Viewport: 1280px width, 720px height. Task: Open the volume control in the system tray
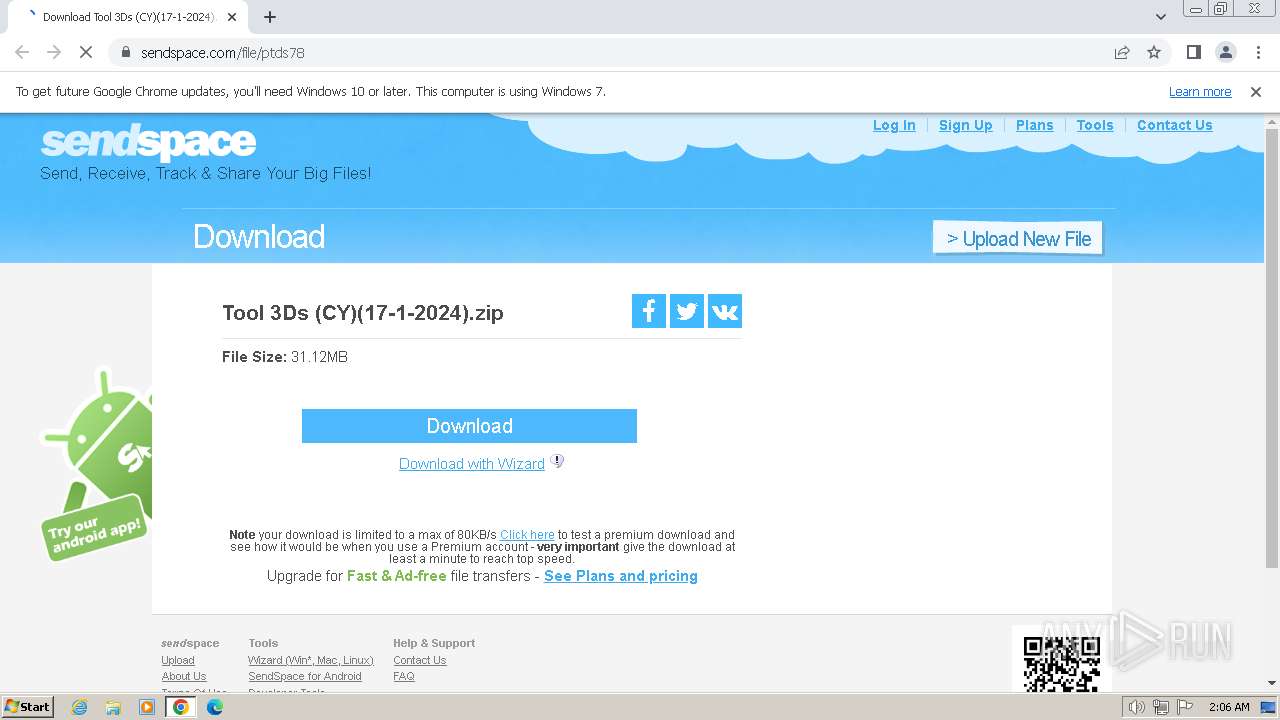[1137, 707]
